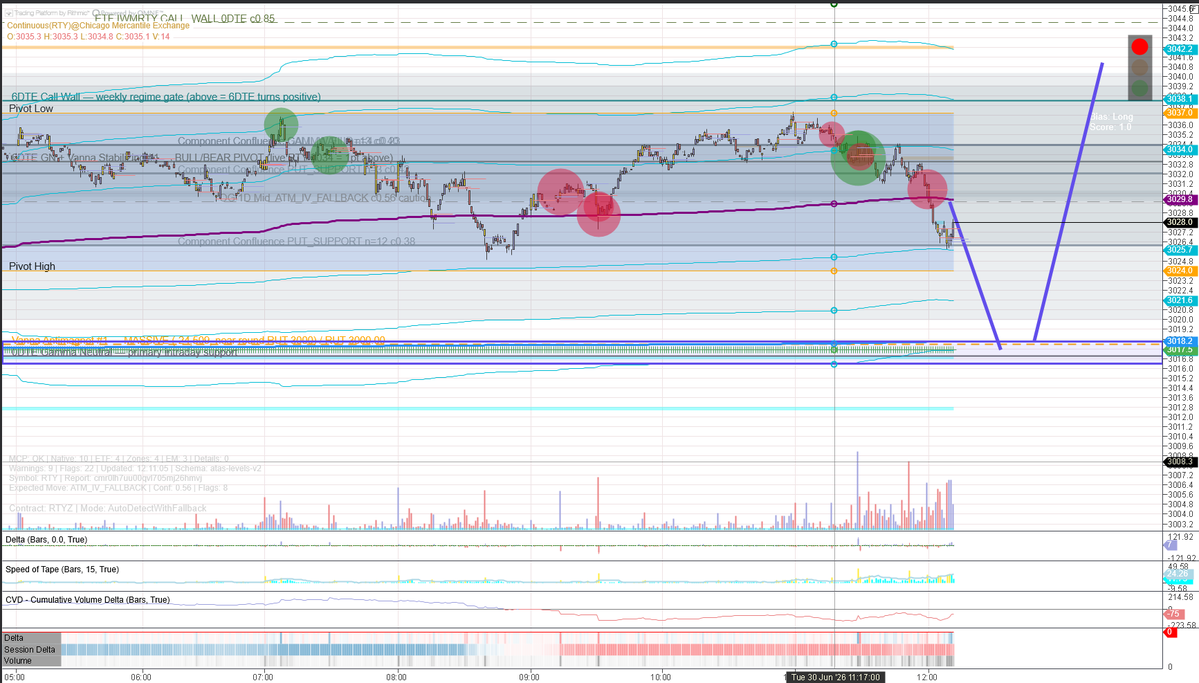Click the green light of traffic signal indicator
Viewport: 1199px width, 683px height.
[1139, 89]
